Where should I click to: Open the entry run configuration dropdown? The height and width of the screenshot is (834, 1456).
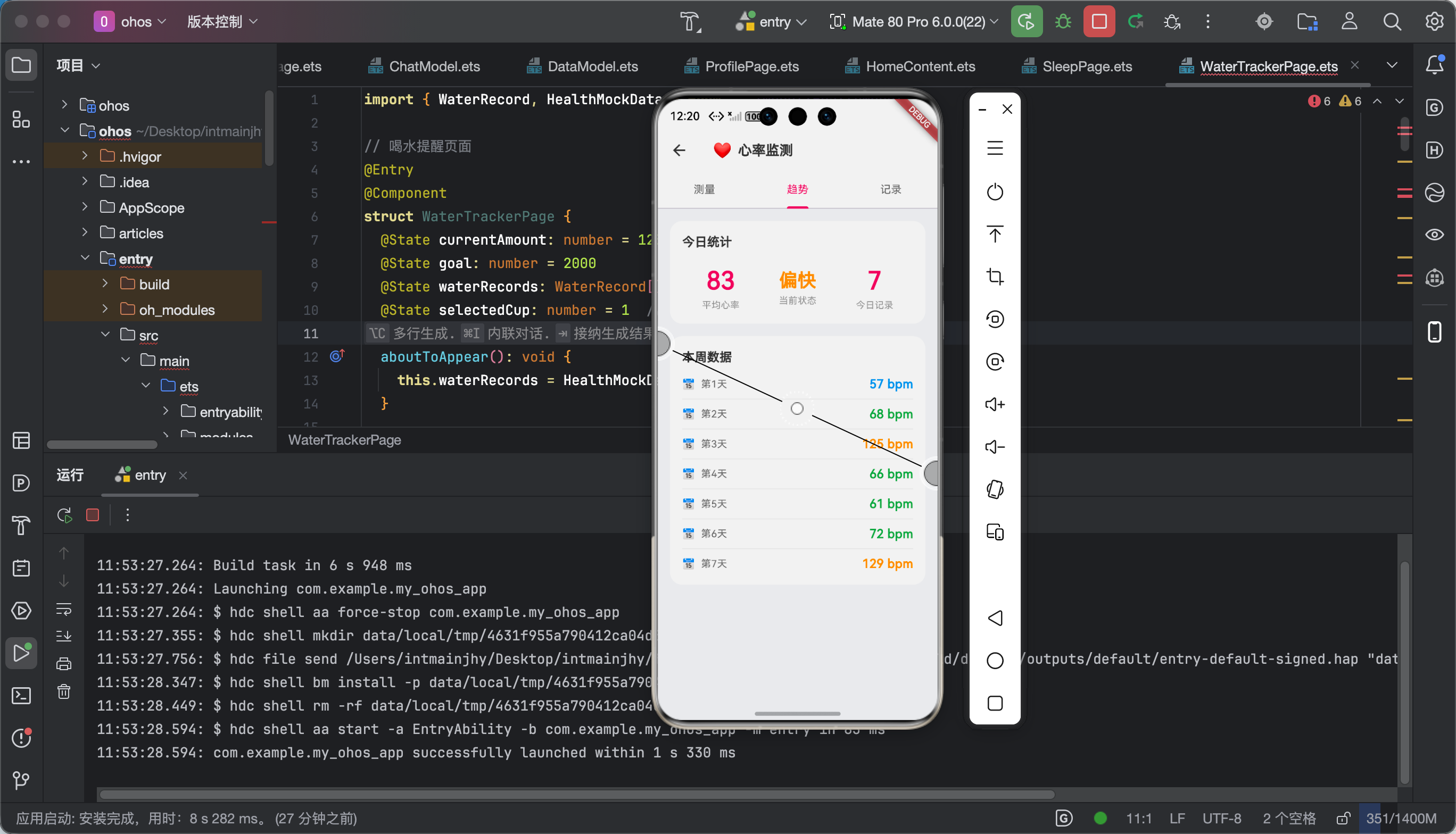[771, 22]
